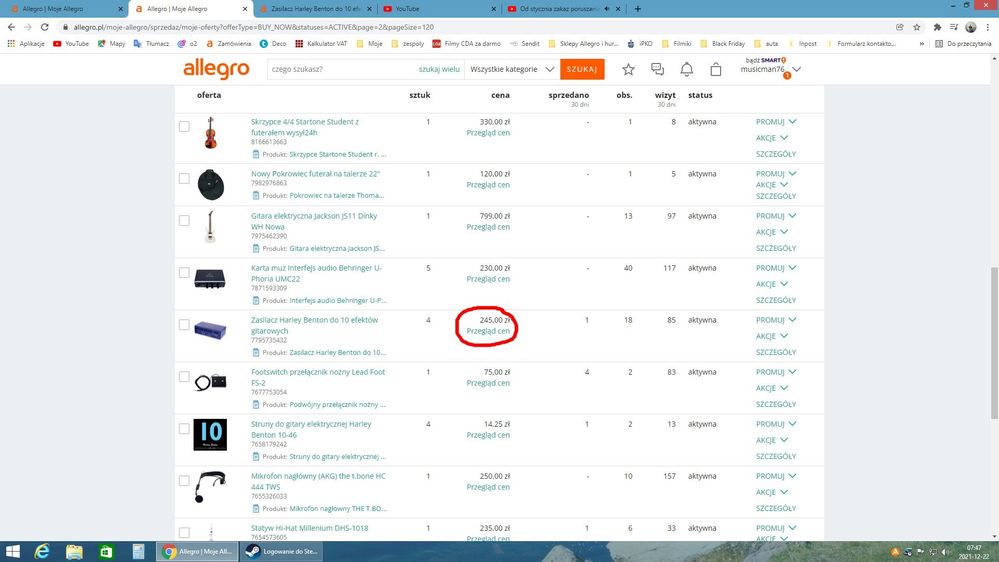999x562 pixels.
Task: Click the Harley Benton power supply thumbnail
Action: click(210, 330)
